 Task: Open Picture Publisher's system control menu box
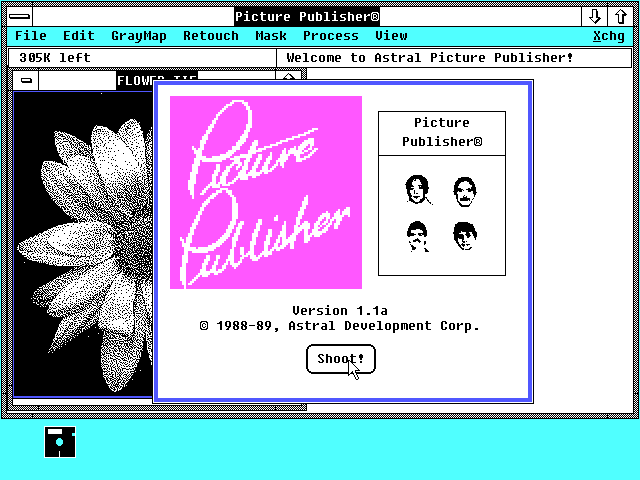20,16
